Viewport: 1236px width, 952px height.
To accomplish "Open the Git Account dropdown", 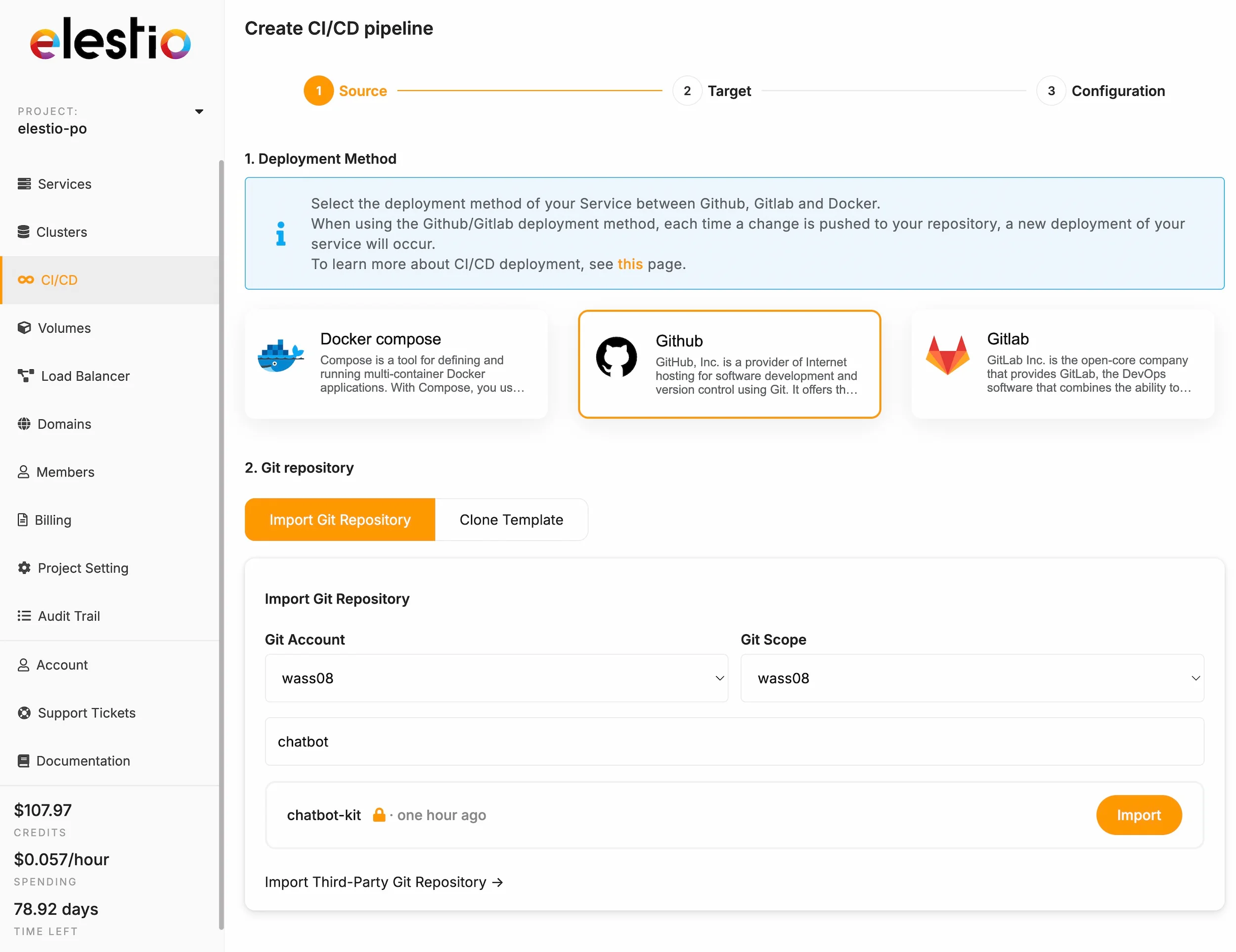I will [496, 678].
